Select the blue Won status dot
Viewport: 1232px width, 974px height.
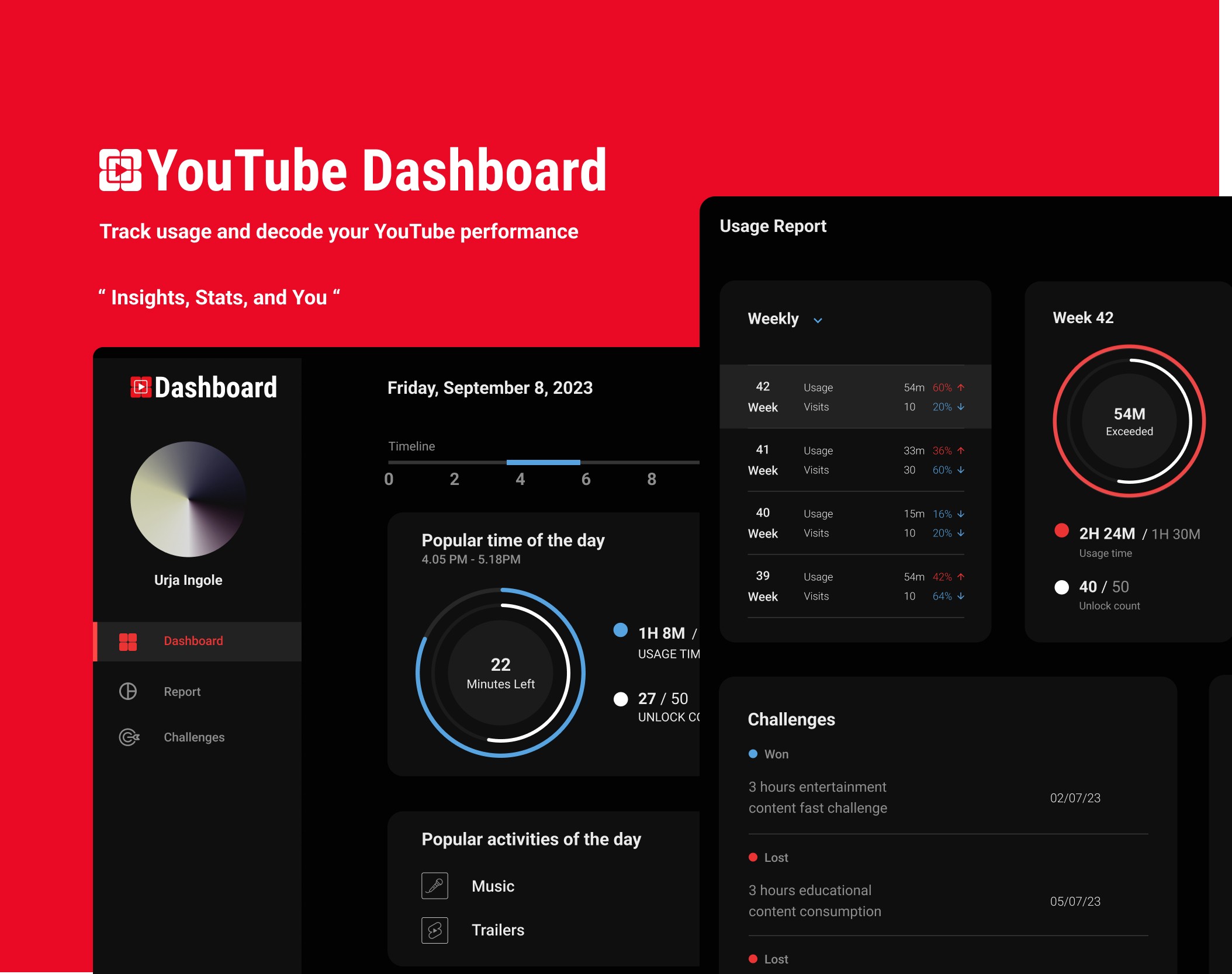click(x=753, y=754)
